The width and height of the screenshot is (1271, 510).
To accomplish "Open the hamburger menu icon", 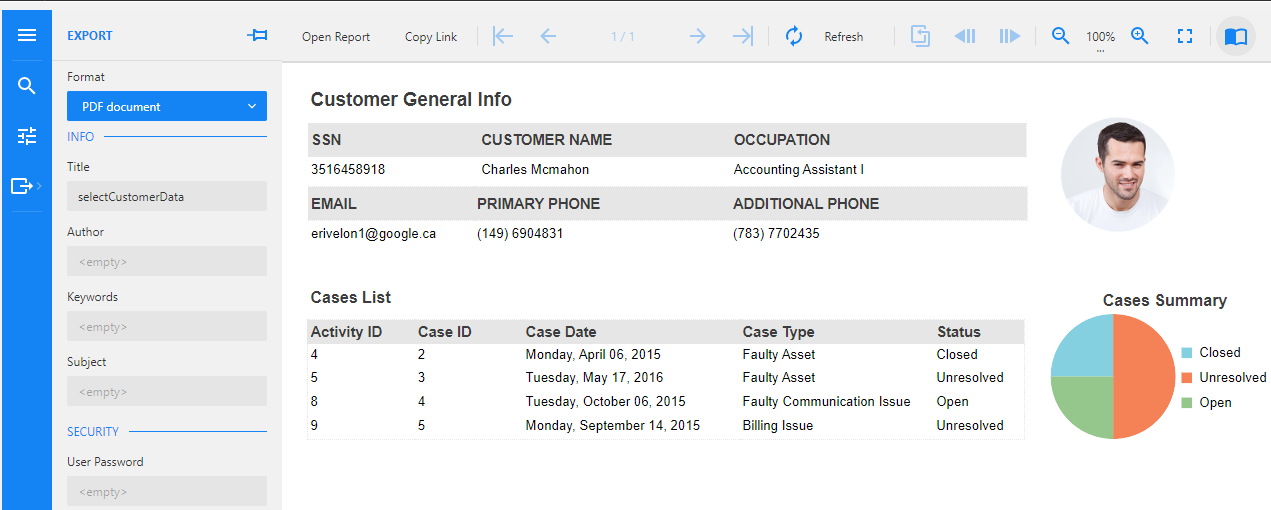I will [x=27, y=36].
